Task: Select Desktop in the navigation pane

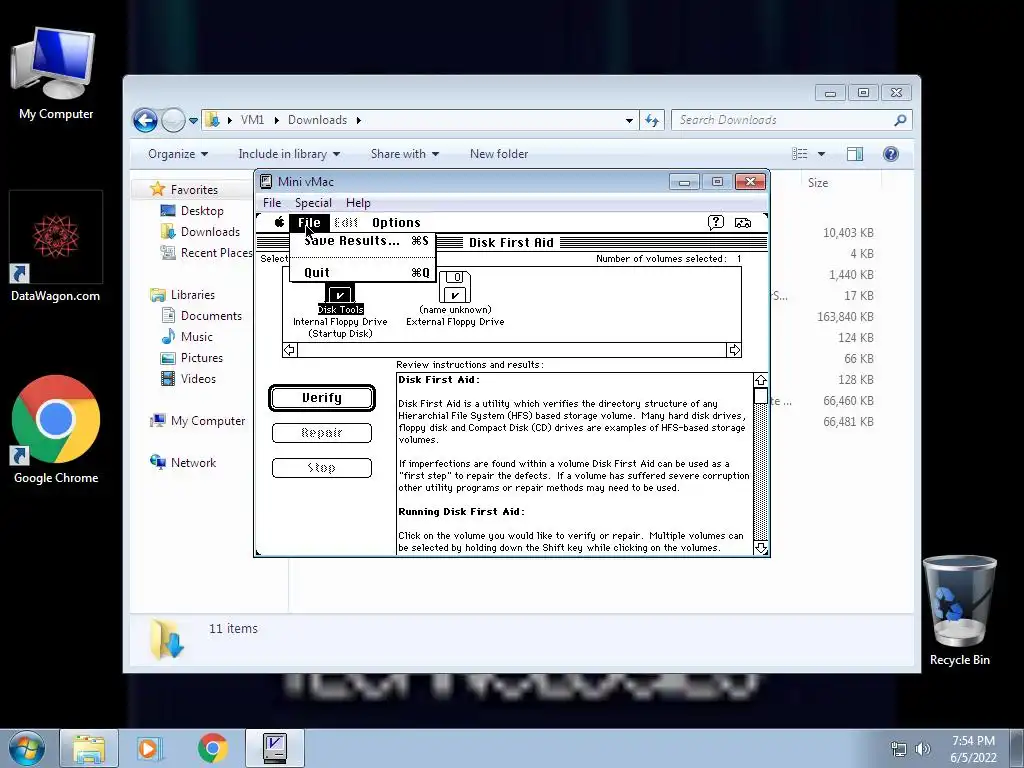Action: coord(202,211)
